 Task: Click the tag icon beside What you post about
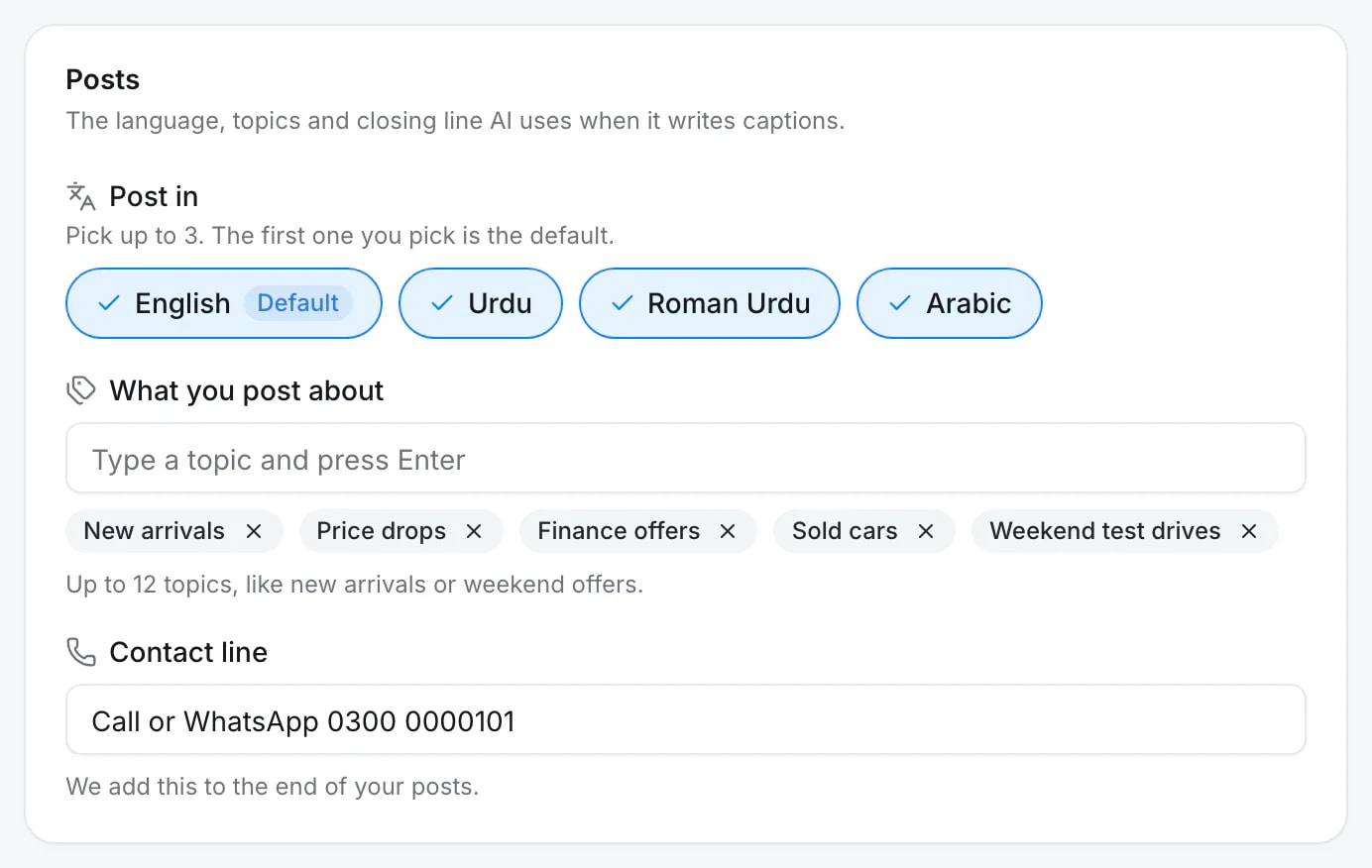[x=81, y=390]
